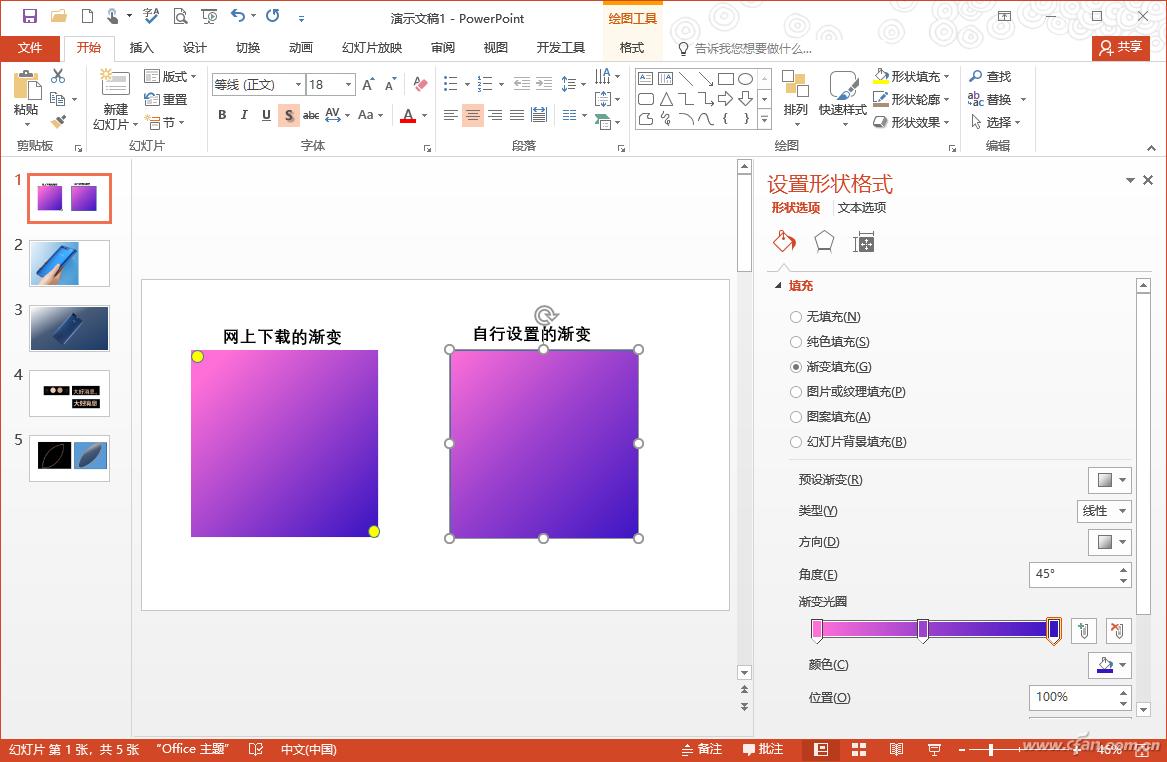Select slide 3 thumbnail in the panel
This screenshot has height=762, width=1167.
click(x=69, y=327)
